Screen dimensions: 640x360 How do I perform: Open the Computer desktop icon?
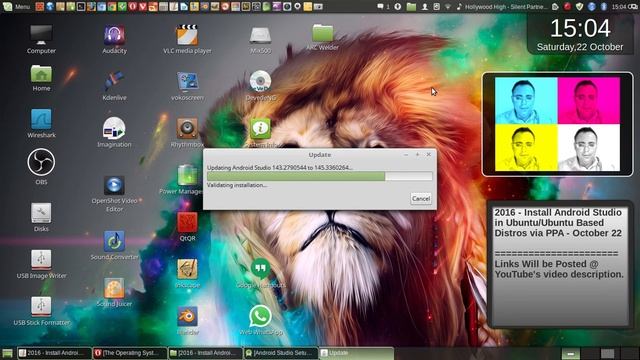41,39
